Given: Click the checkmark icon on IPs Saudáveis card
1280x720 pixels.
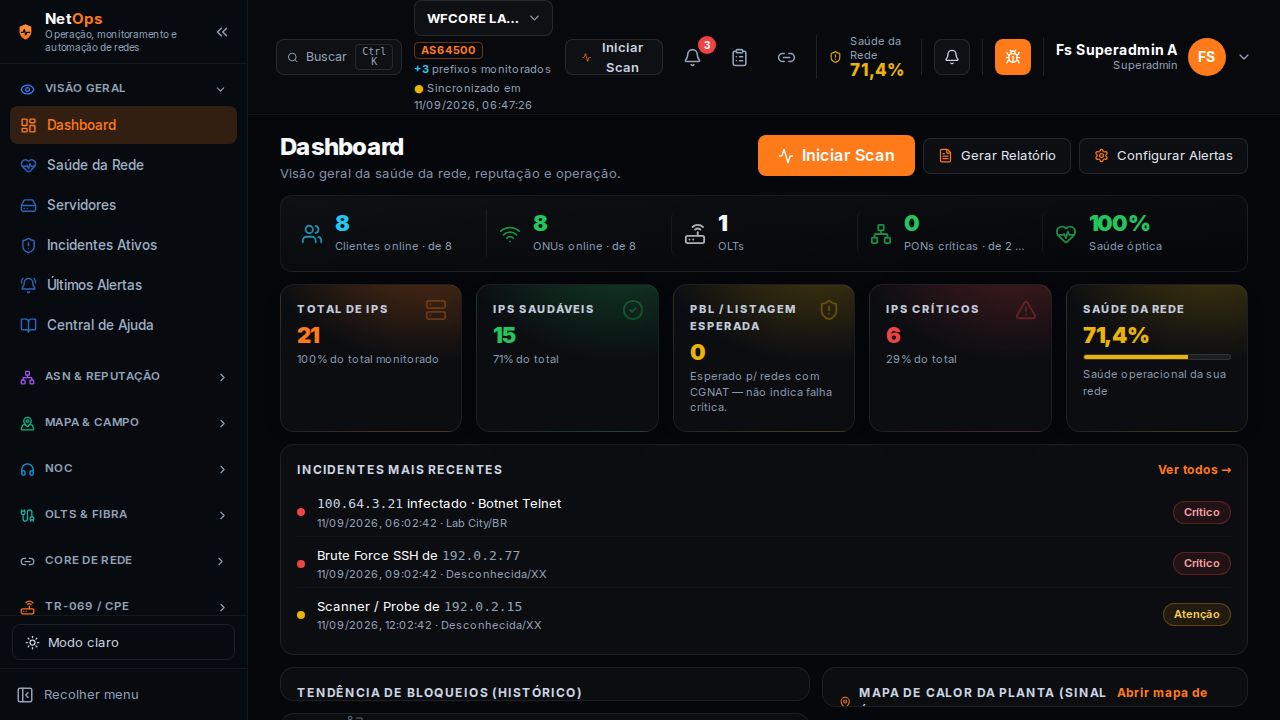Looking at the screenshot, I should point(633,310).
